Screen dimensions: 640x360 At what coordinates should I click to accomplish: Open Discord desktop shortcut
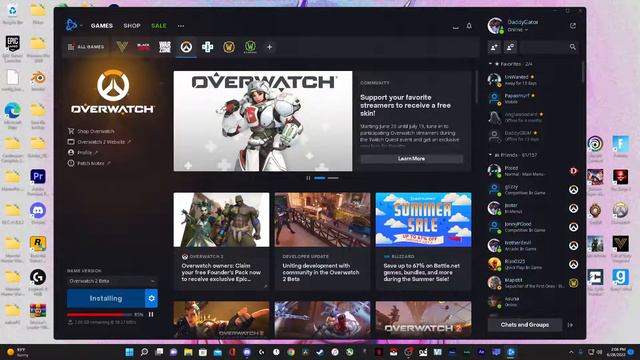[38, 213]
